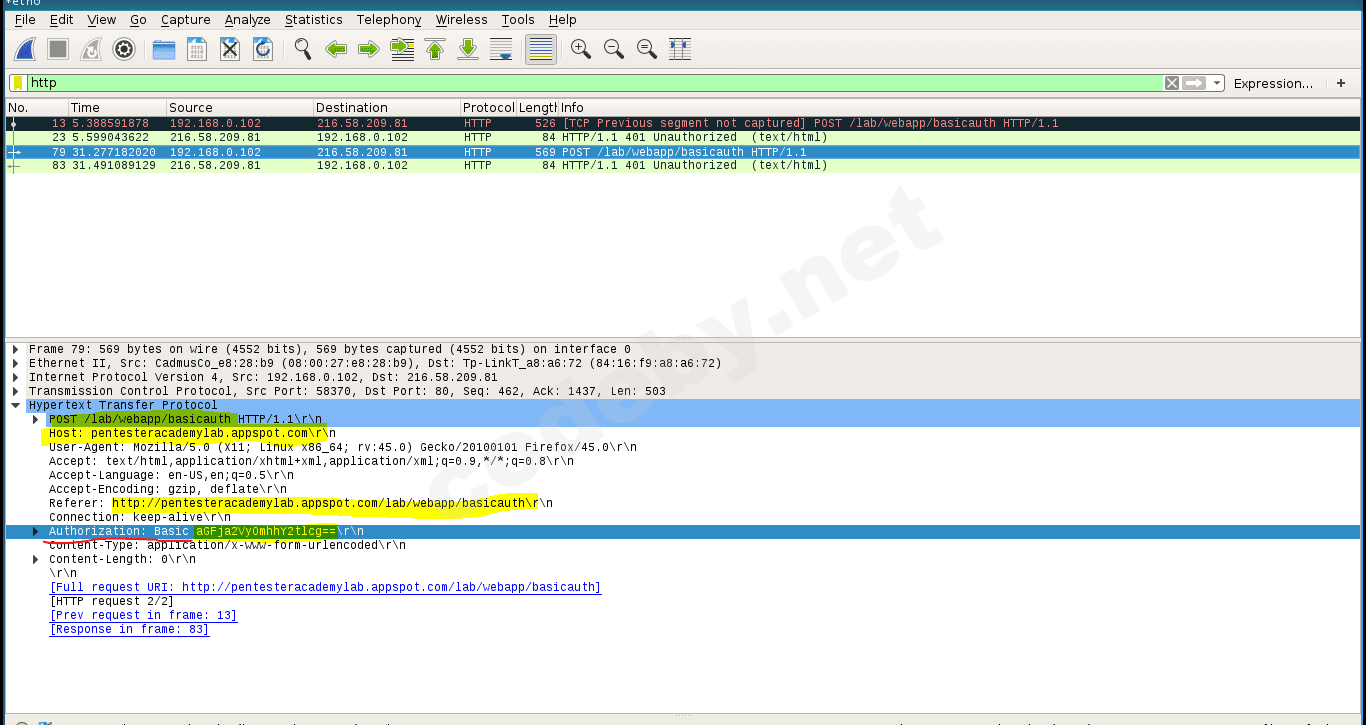The image size is (1366, 725).
Task: Select packet 23 401 Unauthorized row
Action: (x=683, y=138)
